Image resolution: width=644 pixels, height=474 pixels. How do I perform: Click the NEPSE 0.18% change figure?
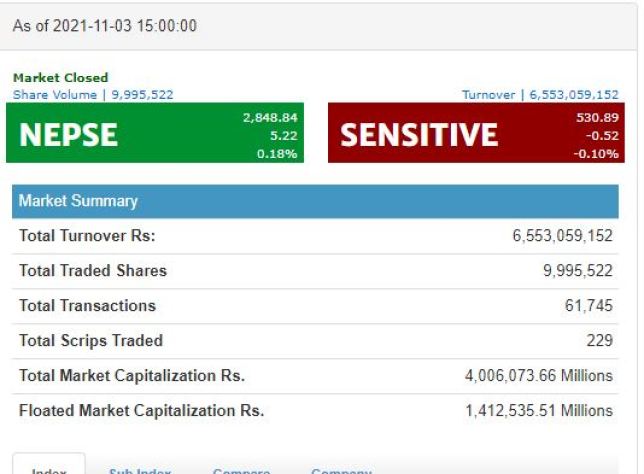click(278, 154)
